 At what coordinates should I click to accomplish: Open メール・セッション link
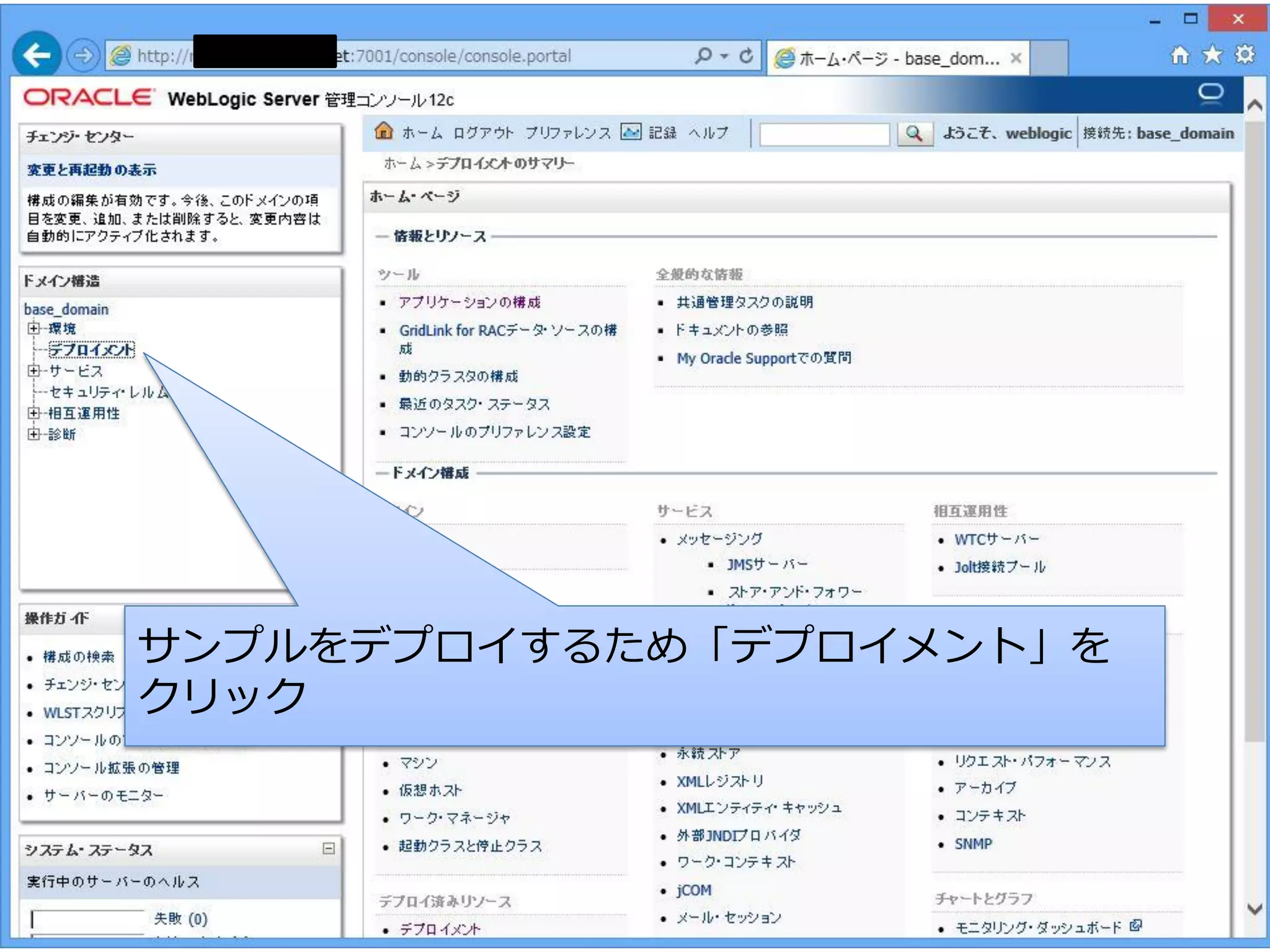729,917
